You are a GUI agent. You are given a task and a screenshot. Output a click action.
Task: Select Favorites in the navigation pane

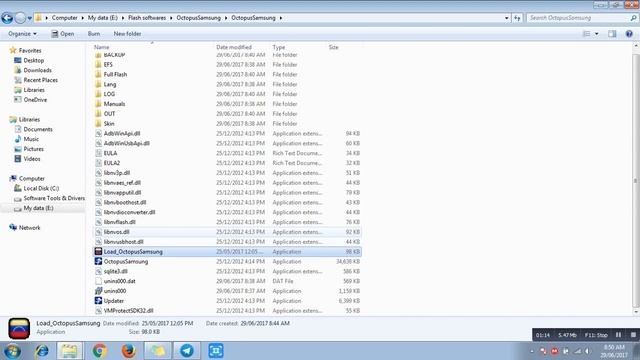pos(30,51)
